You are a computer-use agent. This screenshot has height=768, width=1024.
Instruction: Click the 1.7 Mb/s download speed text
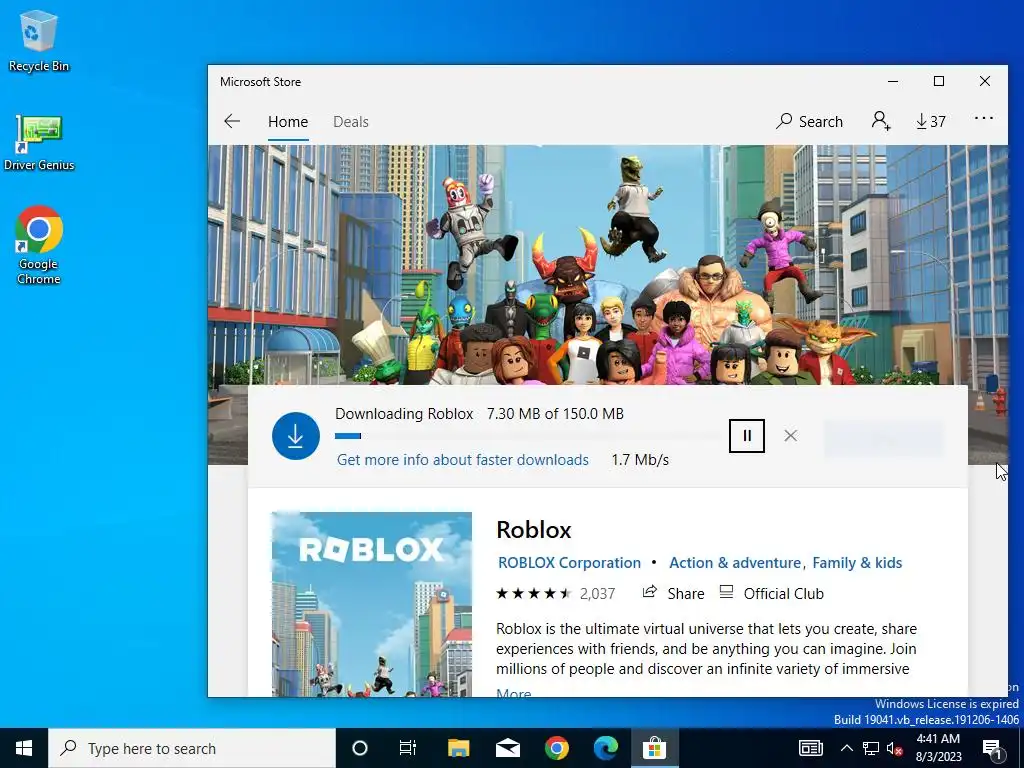pyautogui.click(x=640, y=460)
